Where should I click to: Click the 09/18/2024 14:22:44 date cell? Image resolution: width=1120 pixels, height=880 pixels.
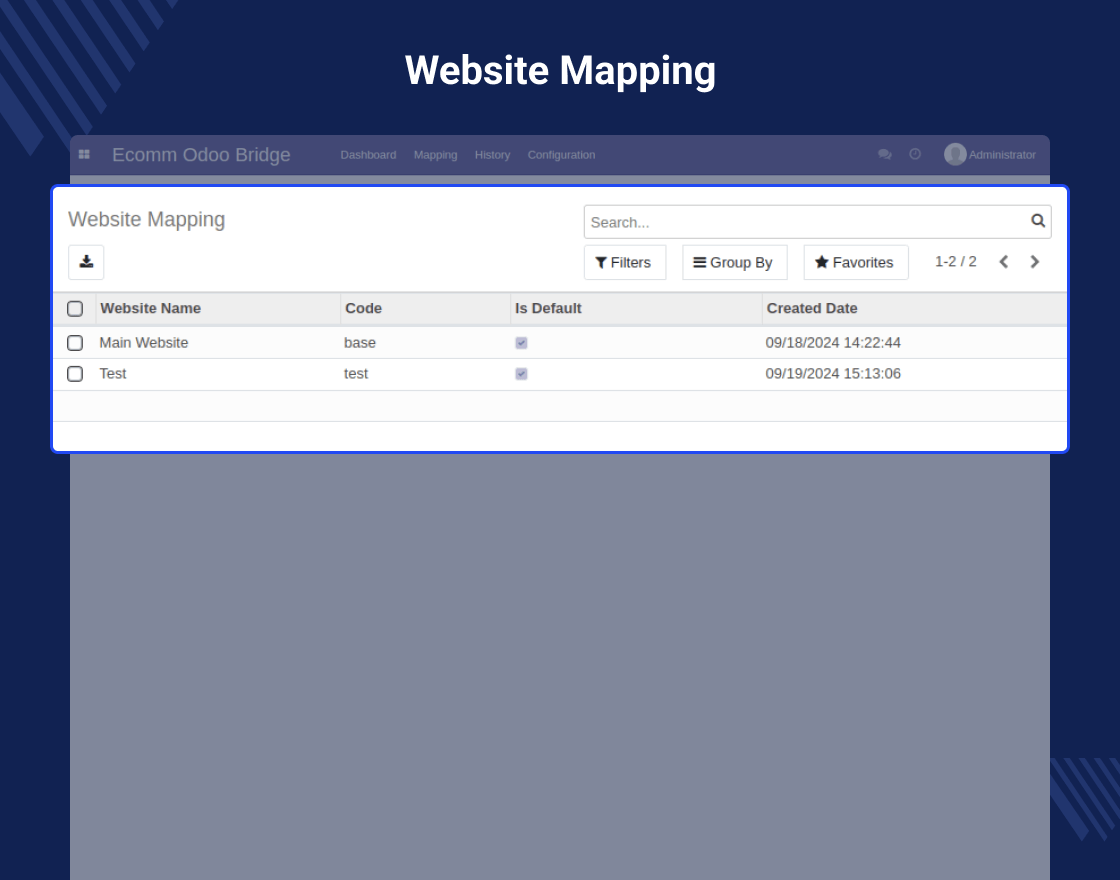833,343
